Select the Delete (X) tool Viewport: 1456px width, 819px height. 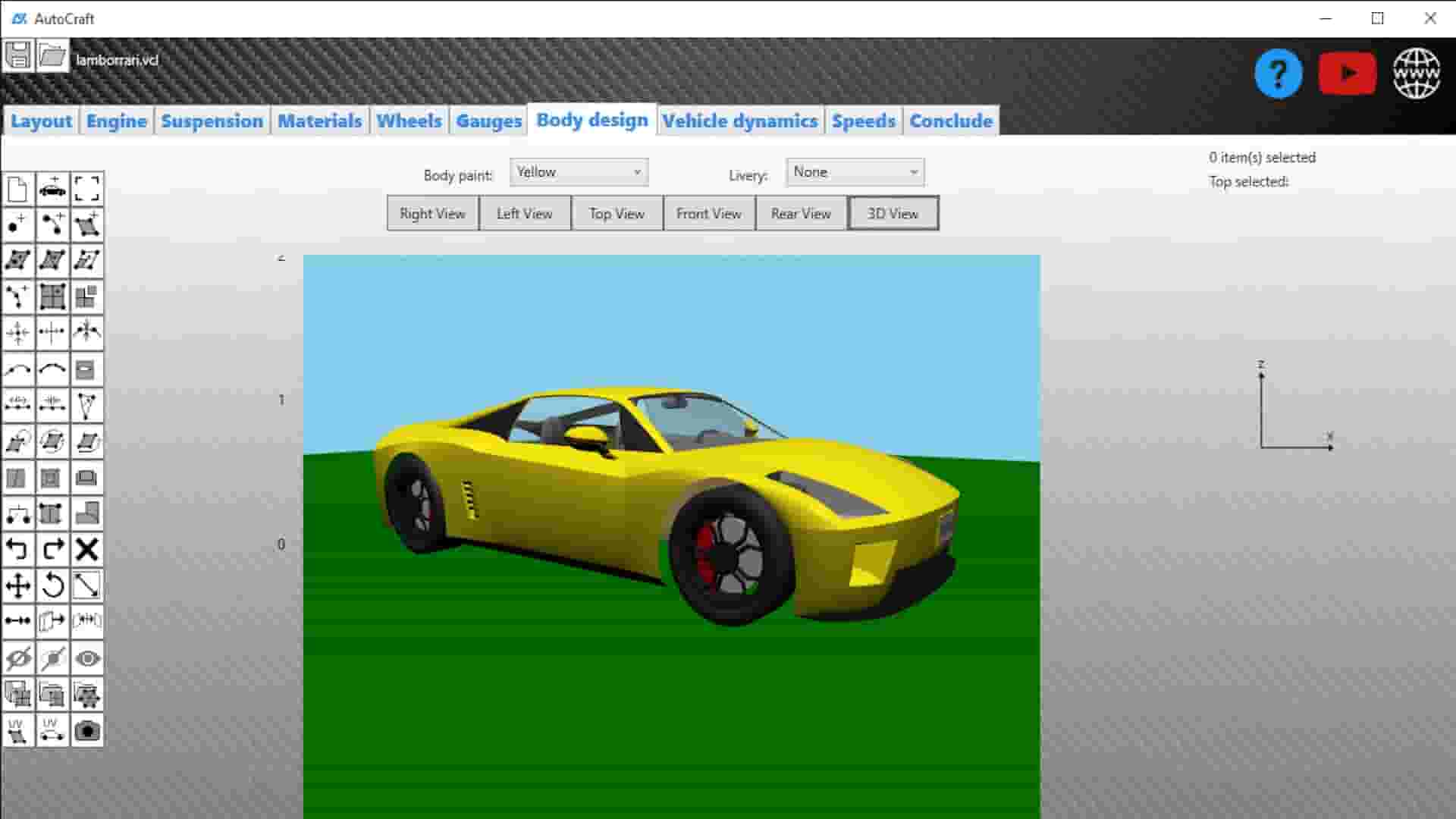86,549
